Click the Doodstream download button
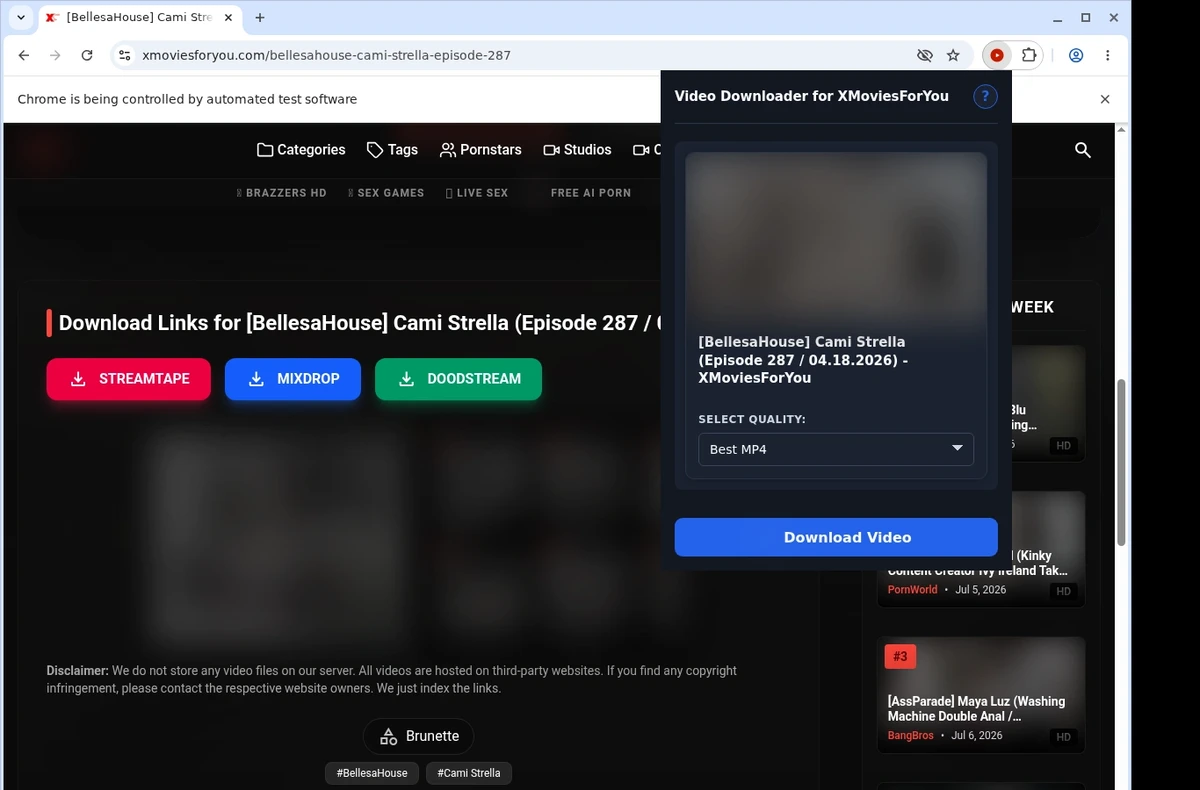This screenshot has height=790, width=1200. pos(458,379)
